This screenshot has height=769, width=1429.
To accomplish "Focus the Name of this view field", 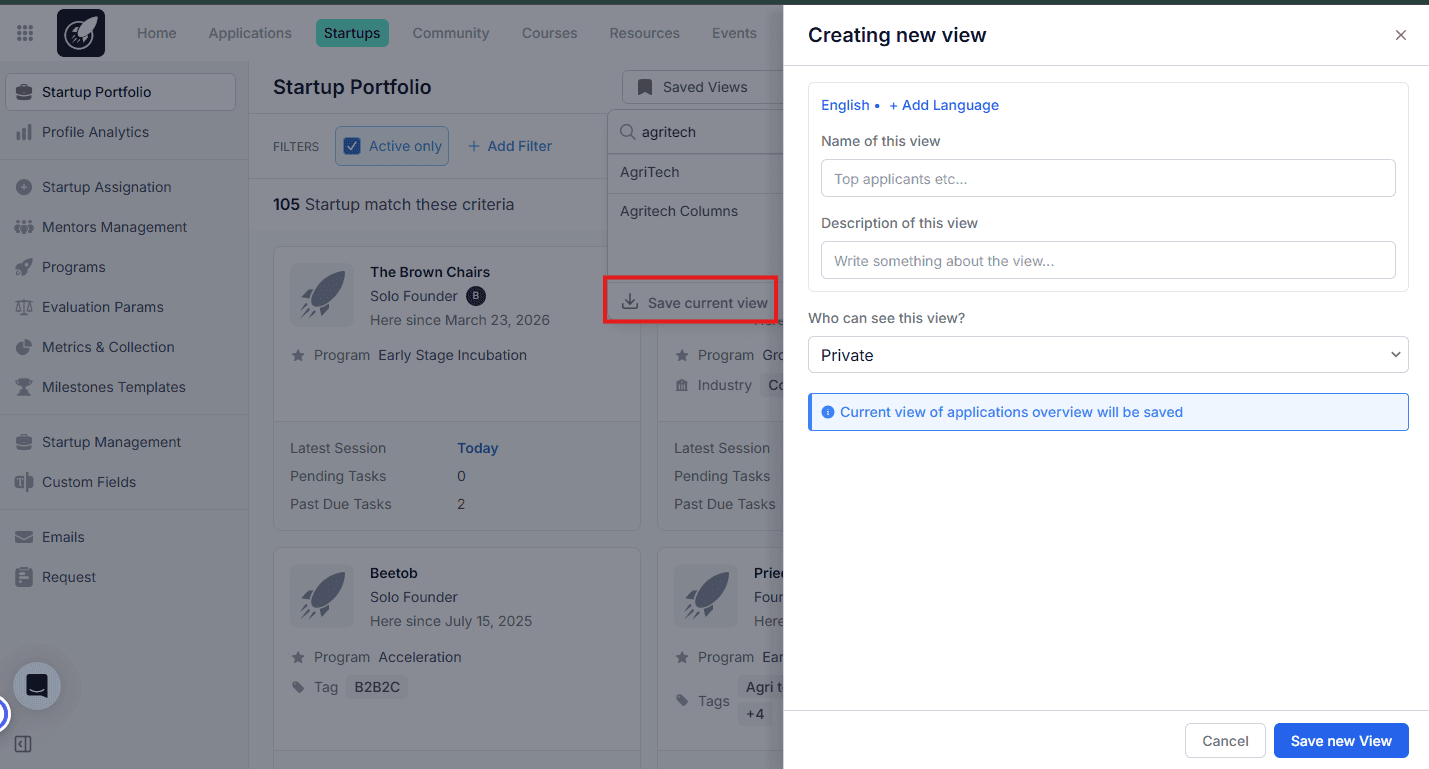I will point(1108,178).
